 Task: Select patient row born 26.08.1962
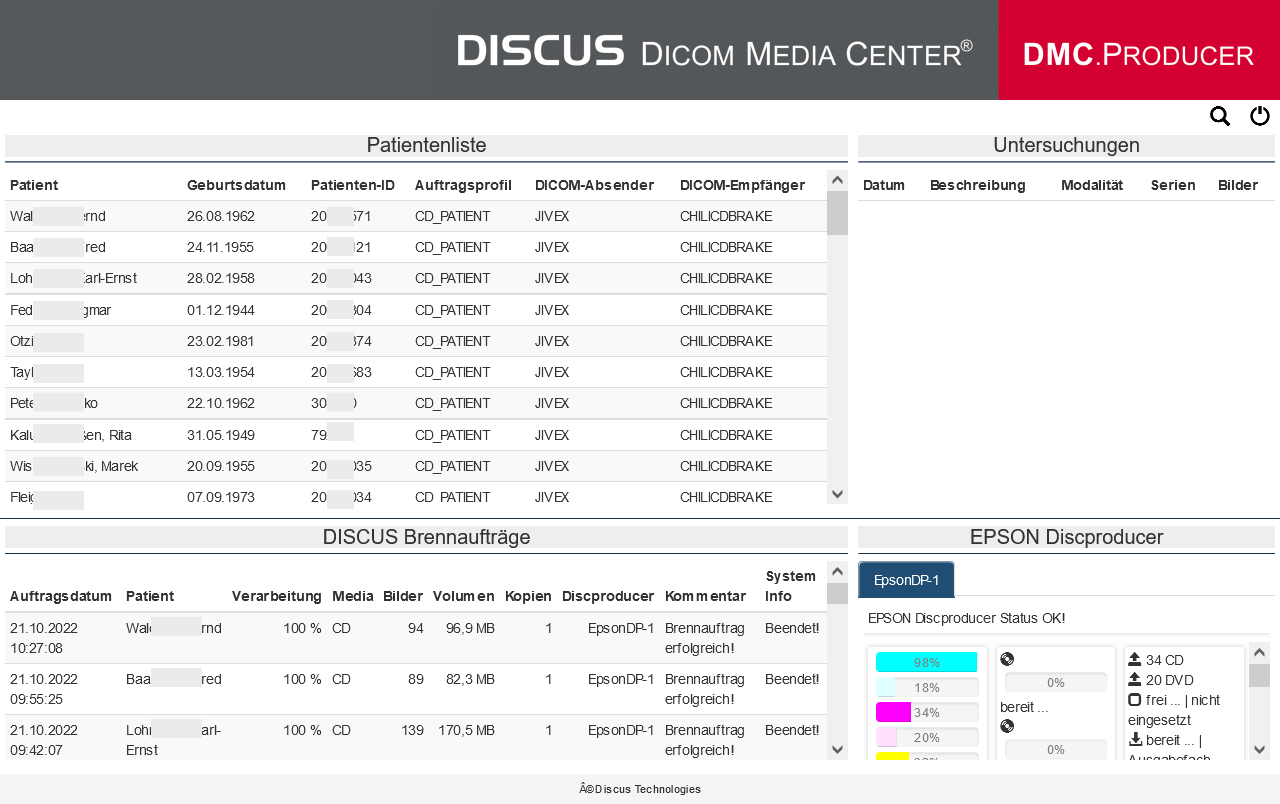pyautogui.click(x=416, y=216)
